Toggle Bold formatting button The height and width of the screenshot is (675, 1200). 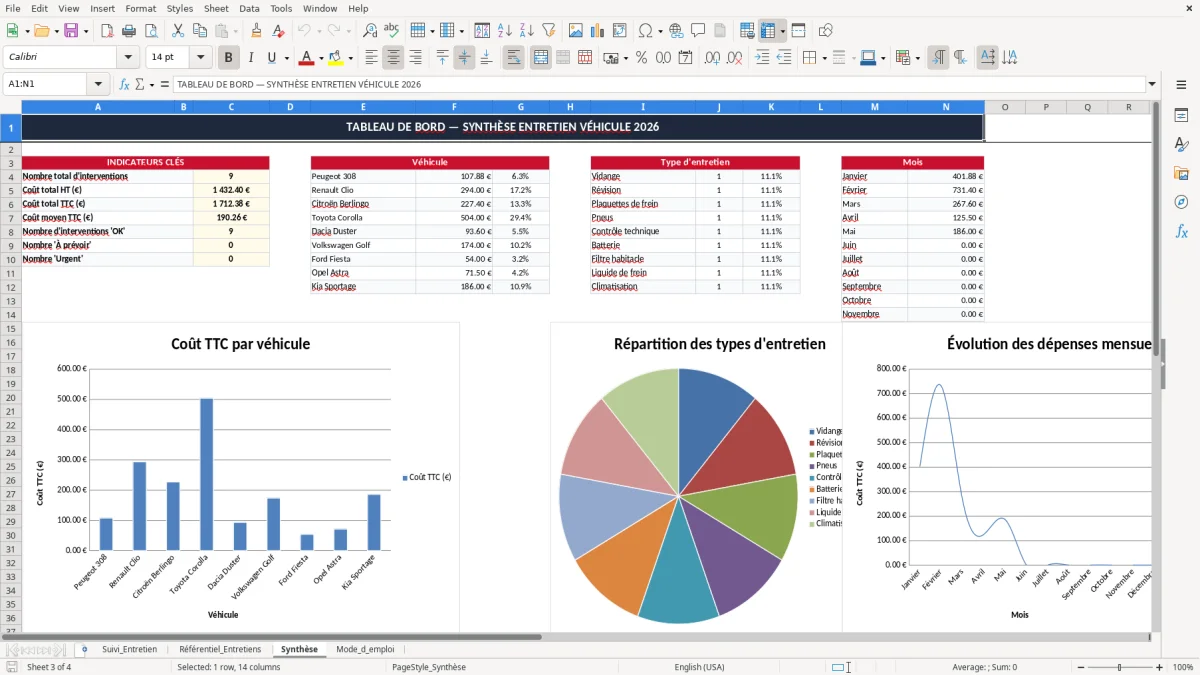point(228,58)
